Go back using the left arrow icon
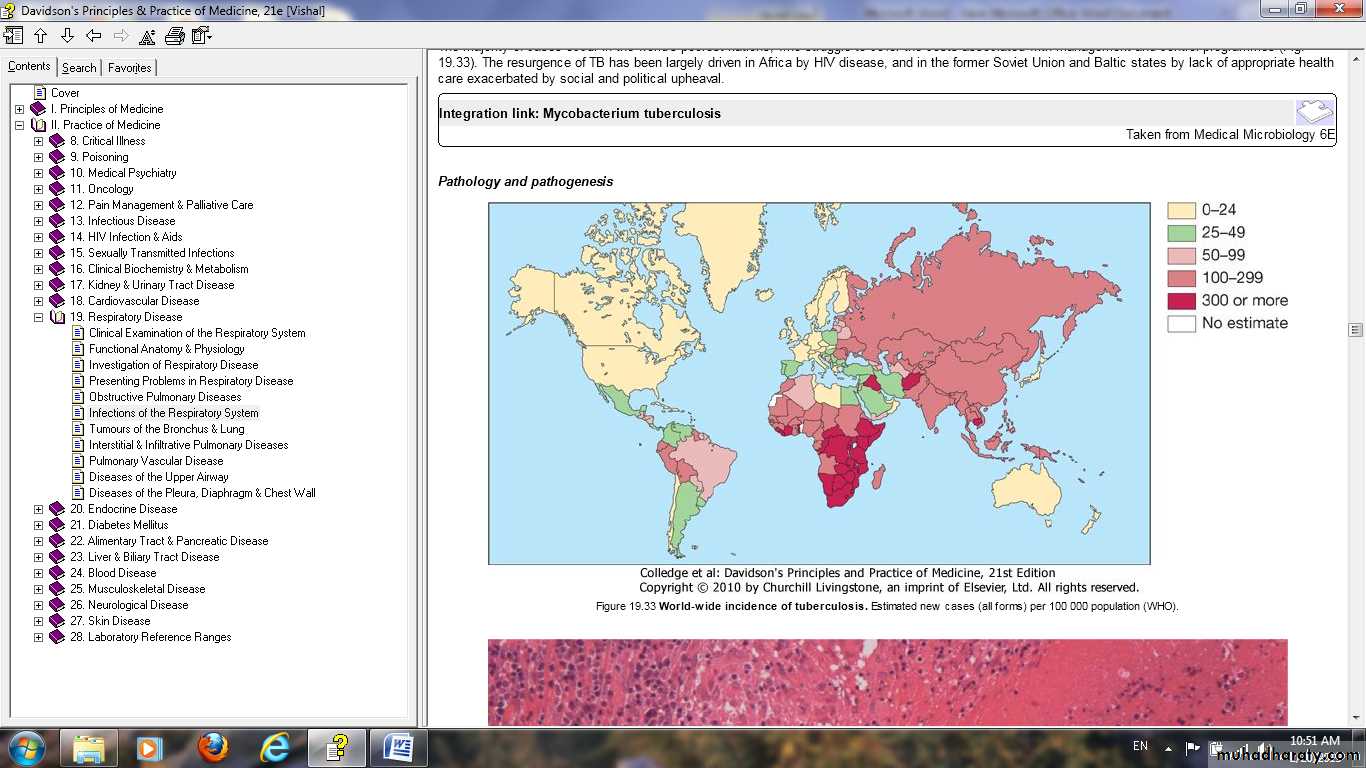The width and height of the screenshot is (1366, 768). (x=94, y=36)
